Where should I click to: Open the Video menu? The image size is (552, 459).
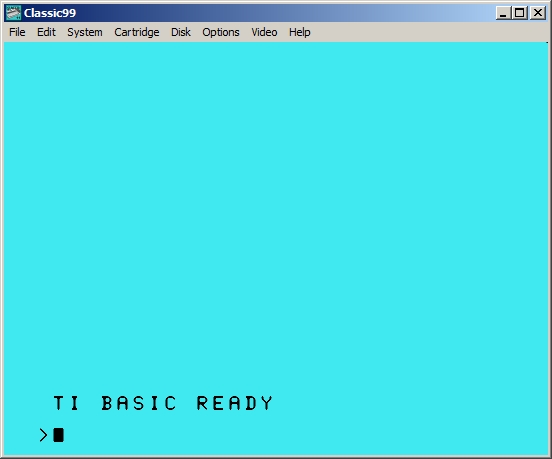(264, 32)
